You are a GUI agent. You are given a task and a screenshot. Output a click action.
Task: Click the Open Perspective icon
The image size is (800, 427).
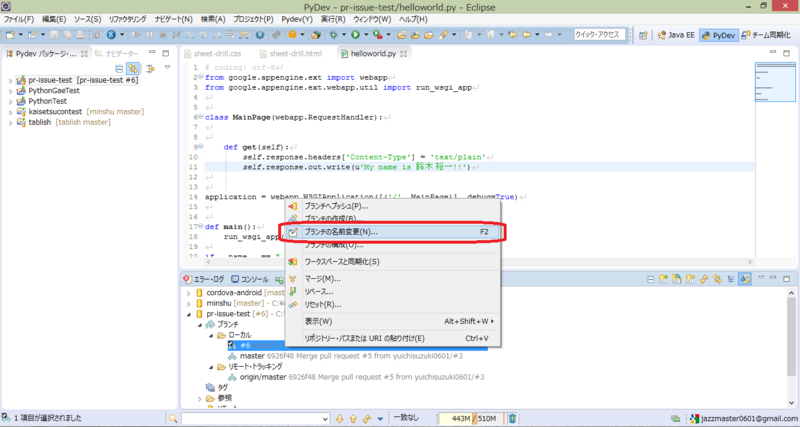pos(643,35)
